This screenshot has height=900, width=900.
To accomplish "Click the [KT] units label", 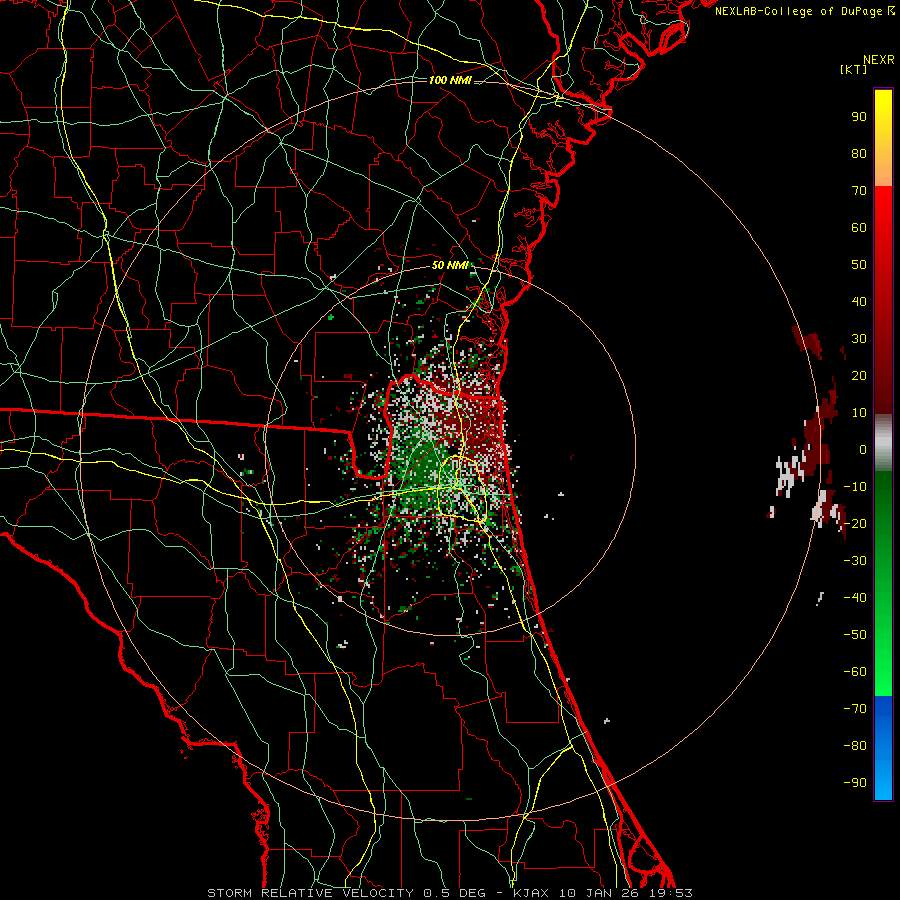I will point(854,69).
